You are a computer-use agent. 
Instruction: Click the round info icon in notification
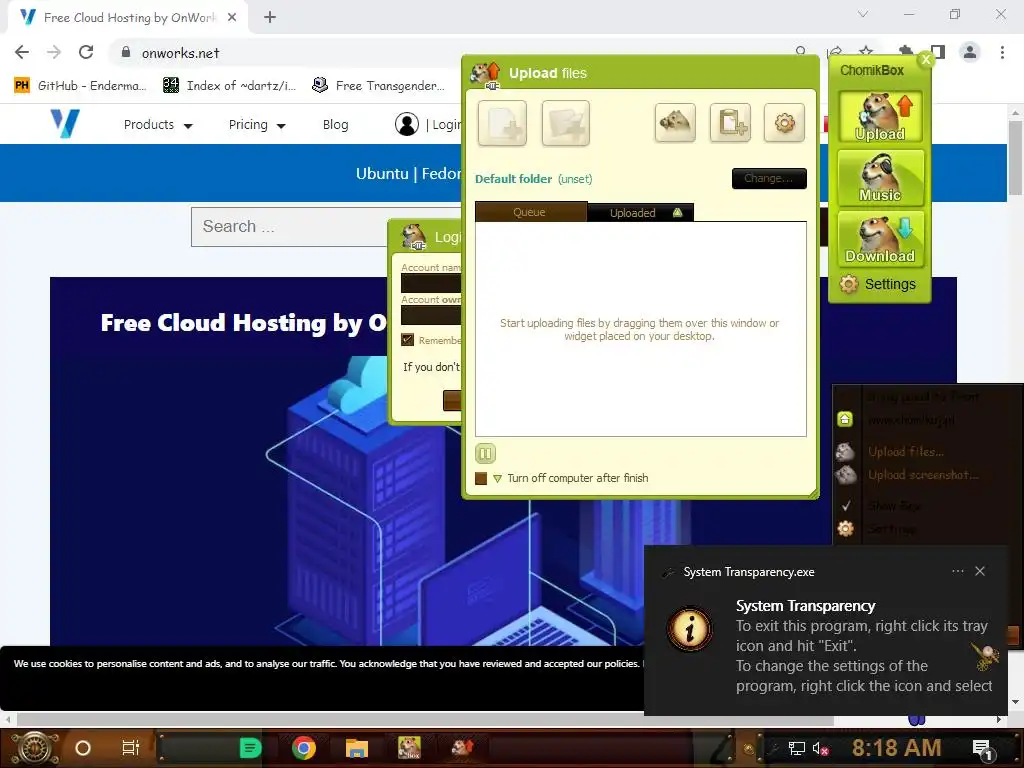(x=690, y=629)
